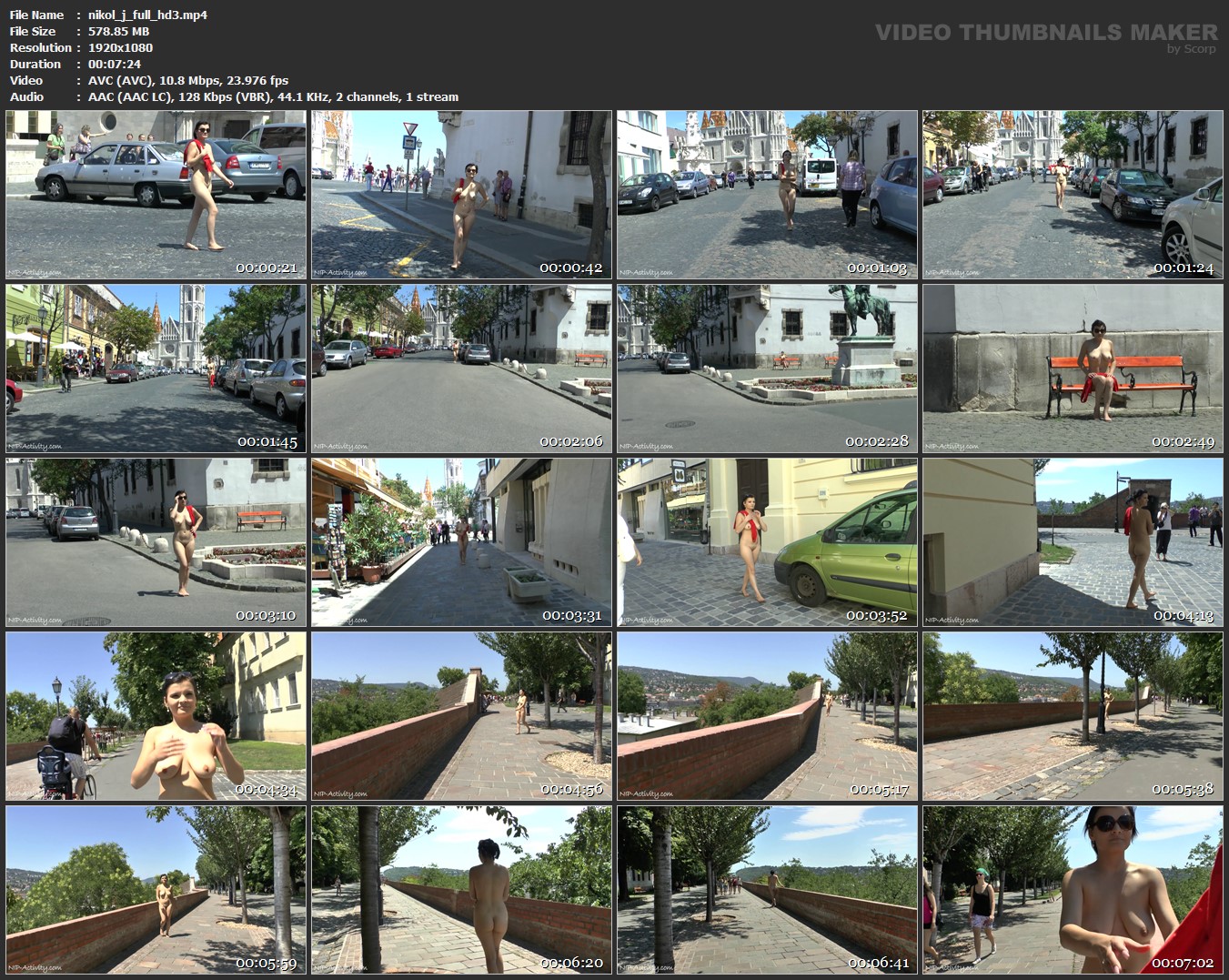This screenshot has height=980, width=1229.
Task: Open the thumbnail stamped 00:00:21
Action: pos(156,195)
